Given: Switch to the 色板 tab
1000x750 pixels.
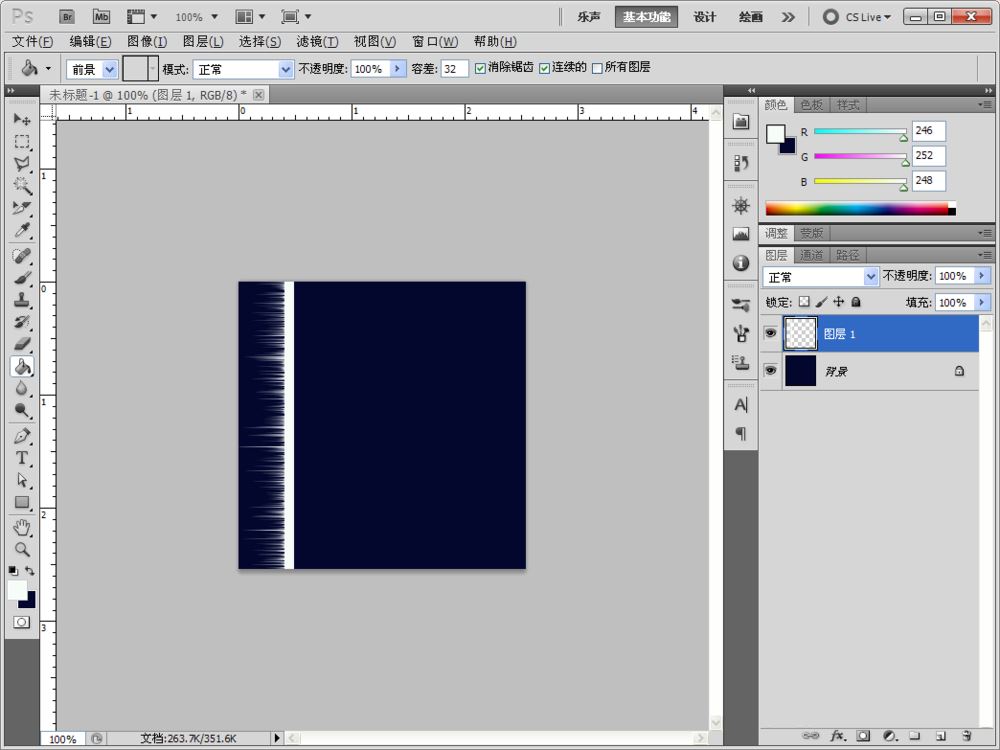Looking at the screenshot, I should click(811, 105).
